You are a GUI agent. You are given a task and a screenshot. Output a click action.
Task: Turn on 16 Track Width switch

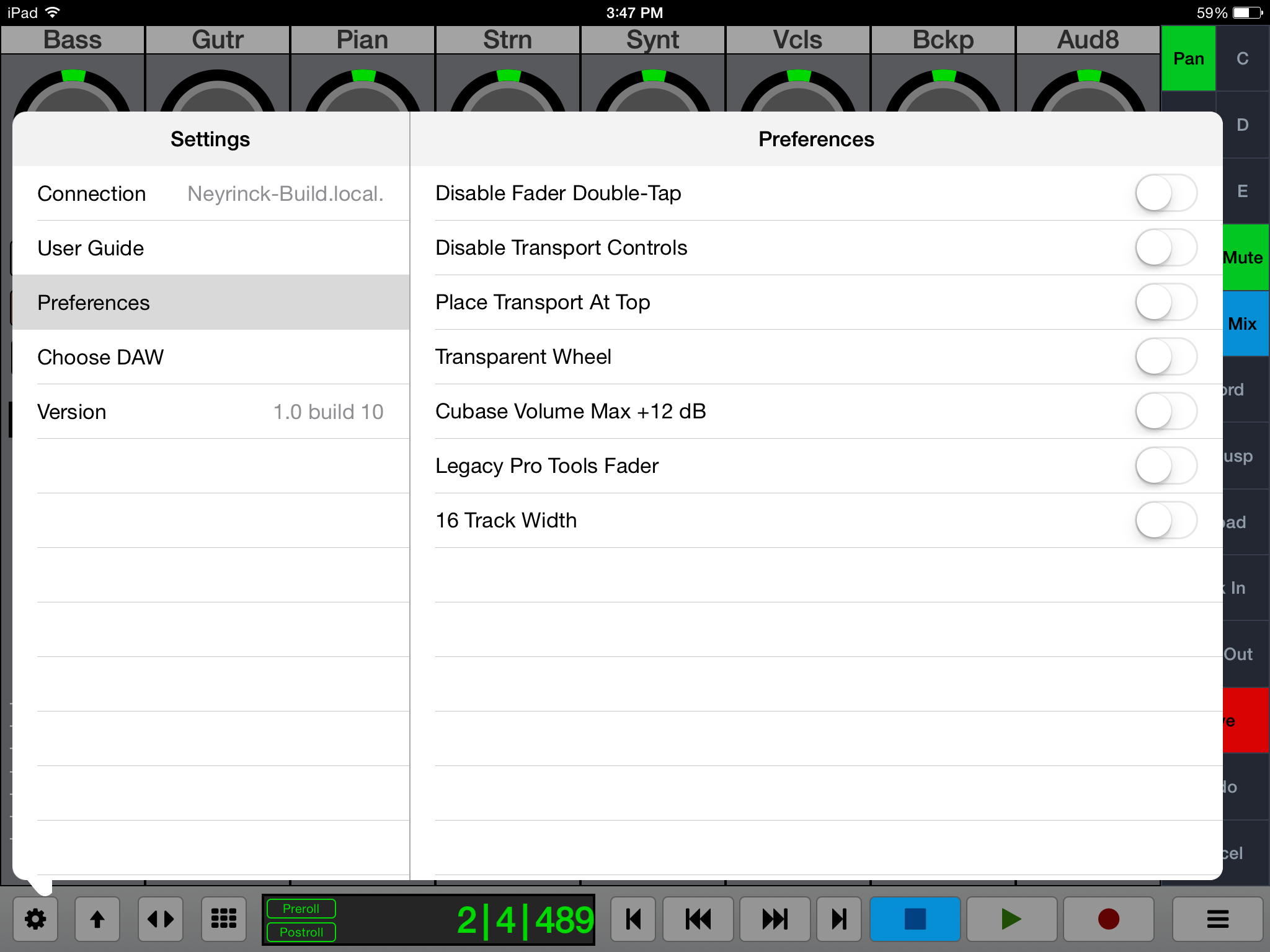point(1165,521)
